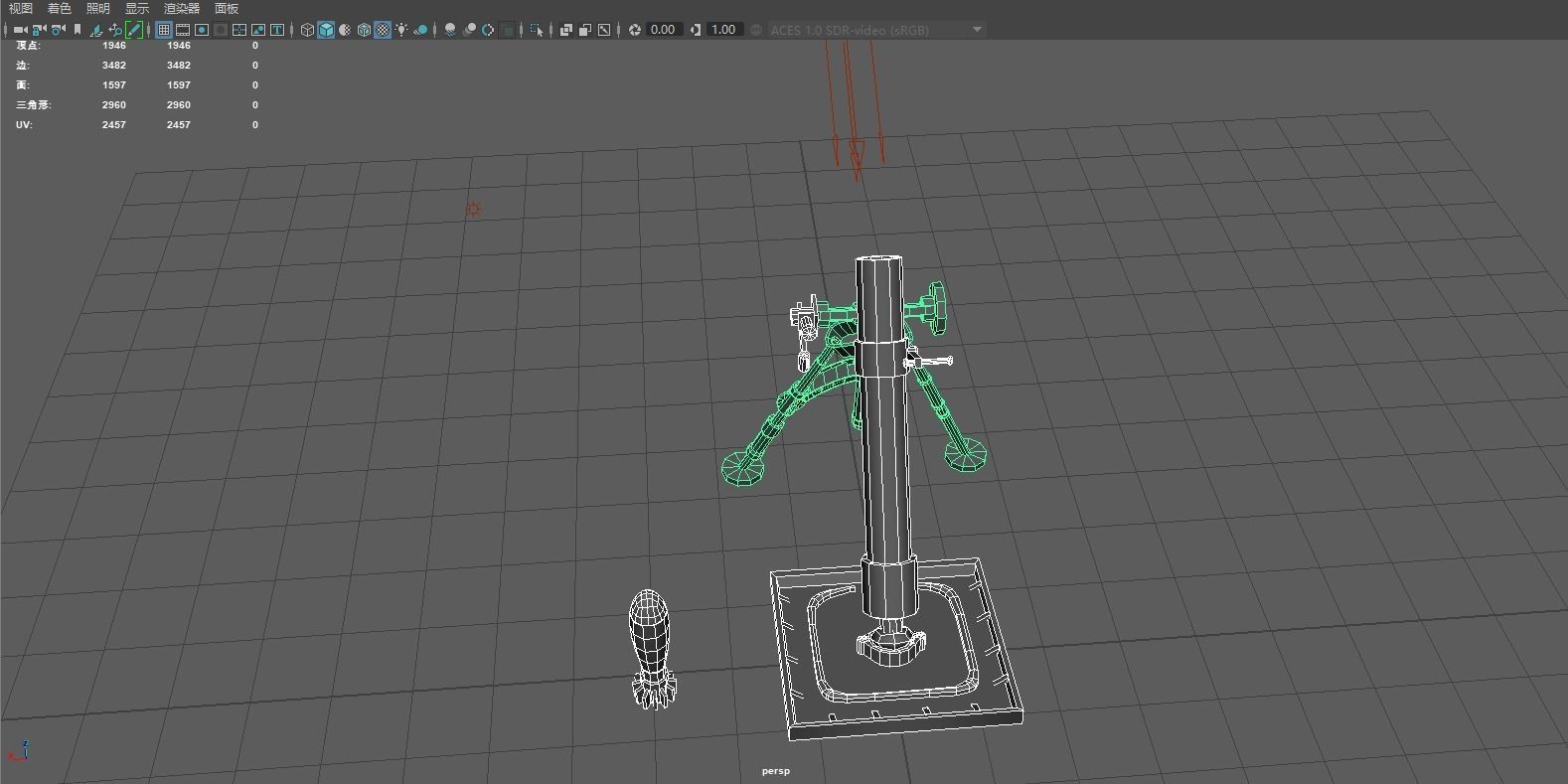The image size is (1568, 784).
Task: Click the UV: label in the poly count HUD
Action: click(x=23, y=125)
